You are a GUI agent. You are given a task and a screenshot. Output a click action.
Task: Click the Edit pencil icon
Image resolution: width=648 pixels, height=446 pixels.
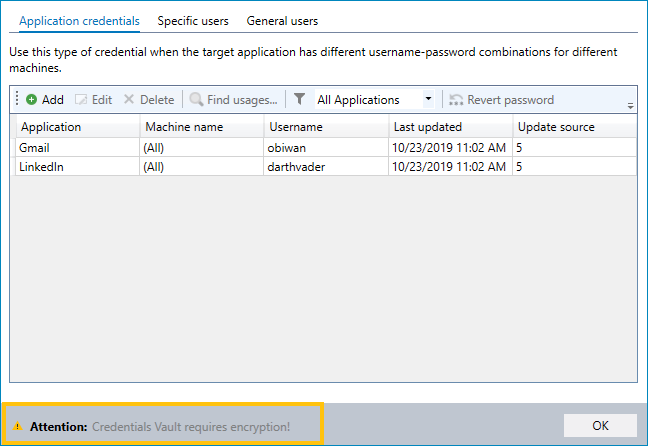(81, 100)
